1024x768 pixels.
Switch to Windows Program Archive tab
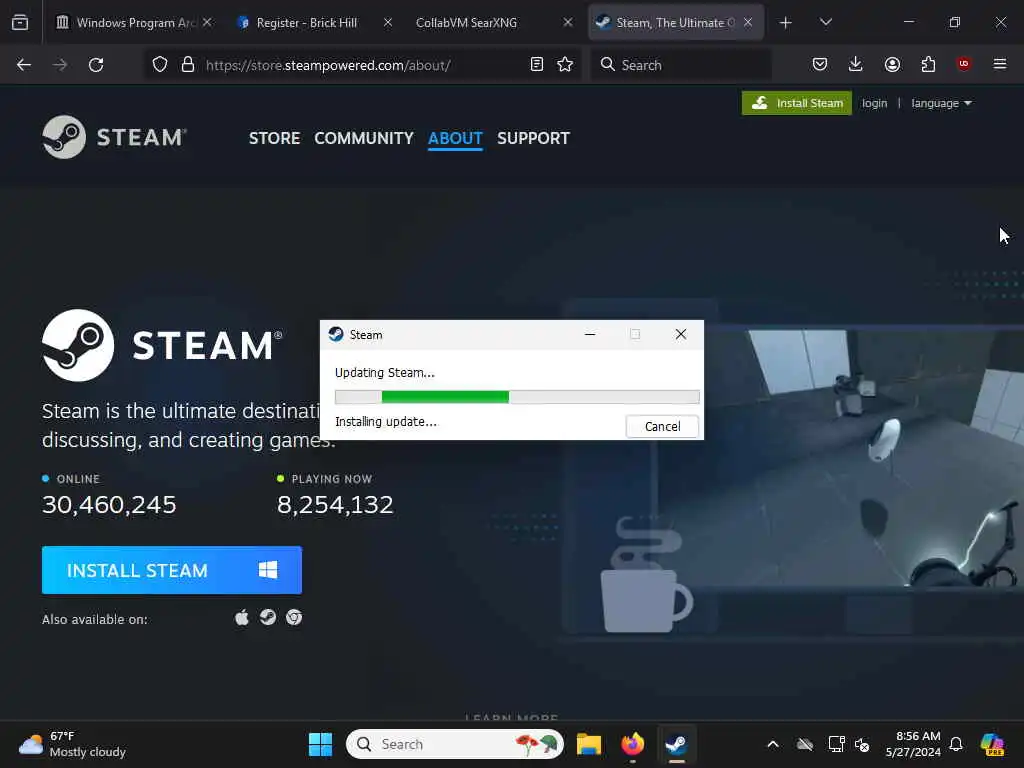129,22
